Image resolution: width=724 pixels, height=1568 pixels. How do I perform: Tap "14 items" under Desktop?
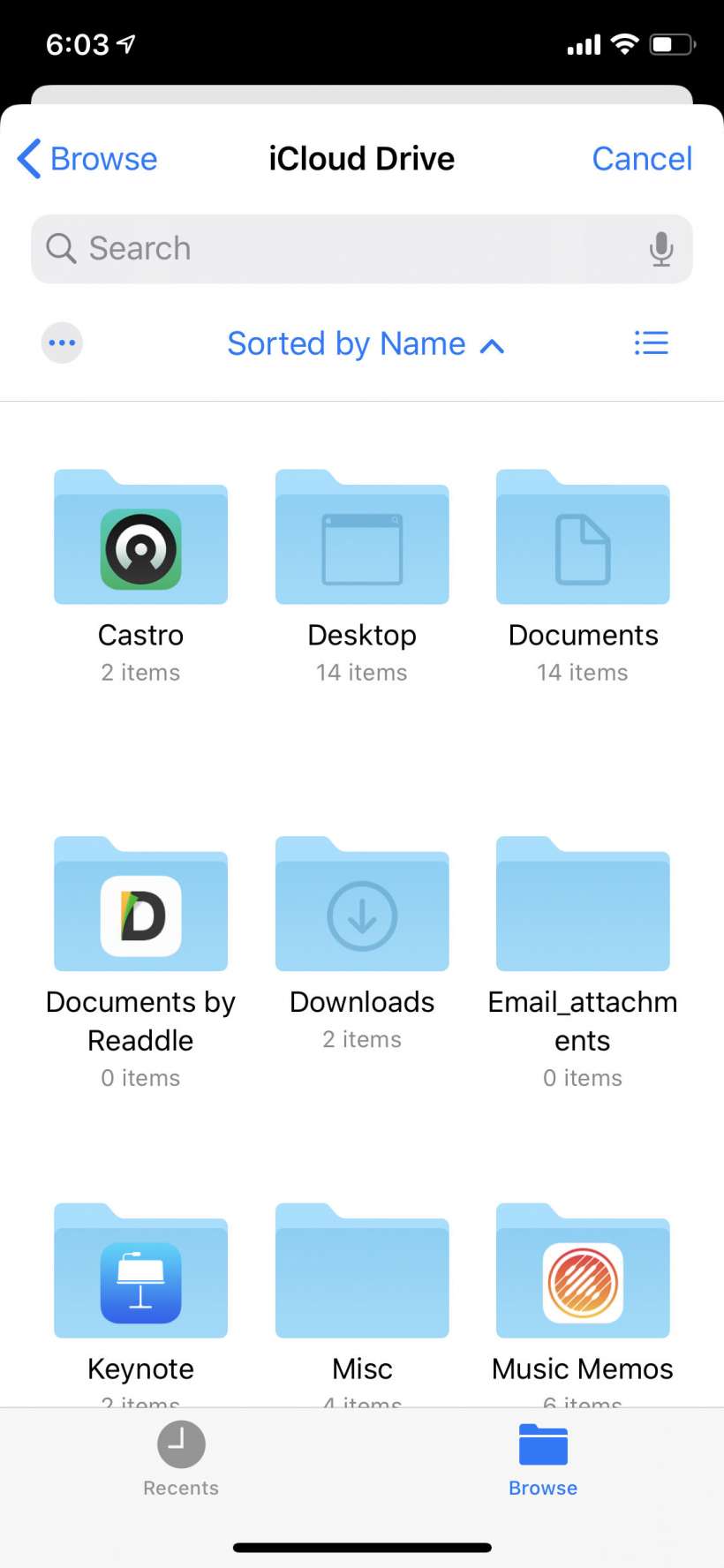point(362,673)
